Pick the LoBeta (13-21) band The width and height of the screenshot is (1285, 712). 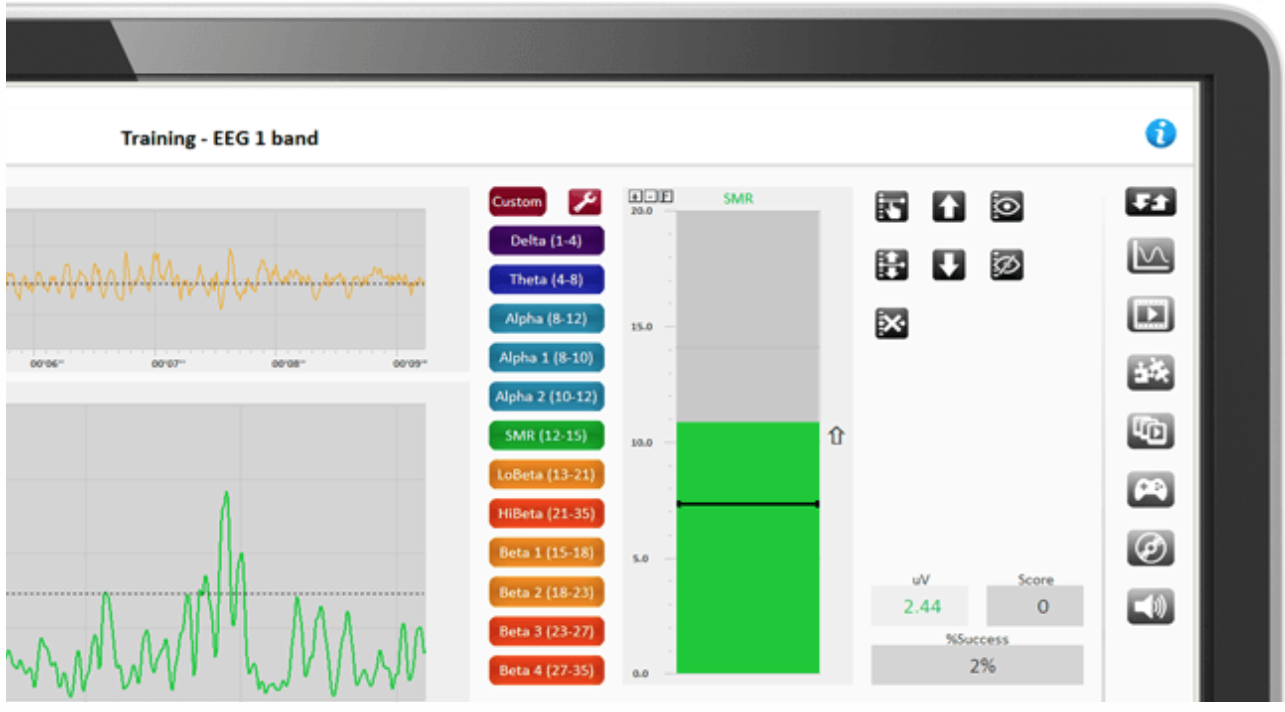click(x=547, y=475)
